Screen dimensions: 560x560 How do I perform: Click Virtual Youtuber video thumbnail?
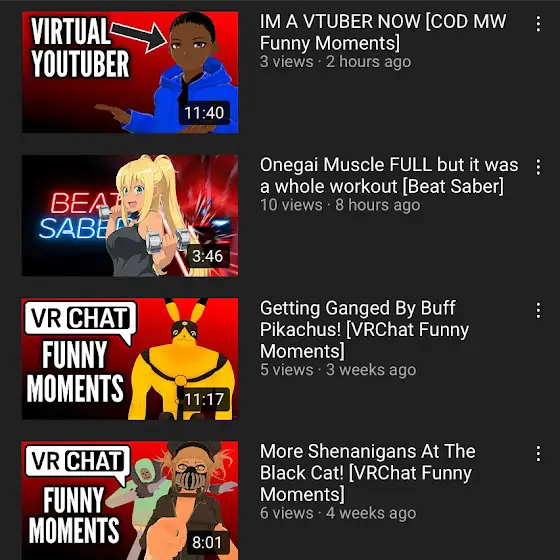pyautogui.click(x=130, y=72)
